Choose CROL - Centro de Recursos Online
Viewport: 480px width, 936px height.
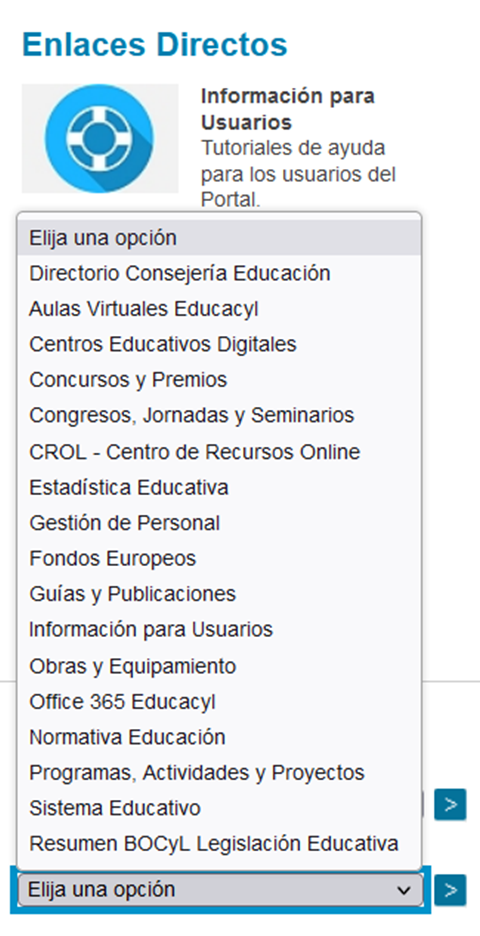coord(219,452)
